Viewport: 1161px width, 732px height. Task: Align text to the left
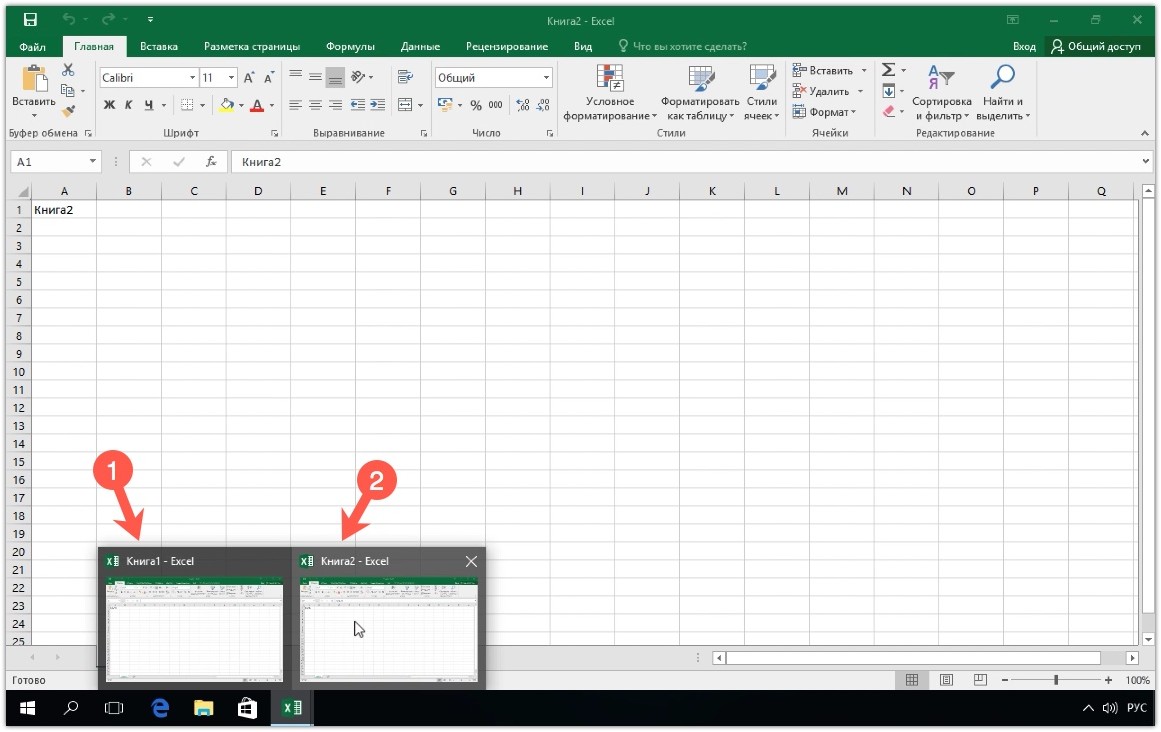point(295,105)
